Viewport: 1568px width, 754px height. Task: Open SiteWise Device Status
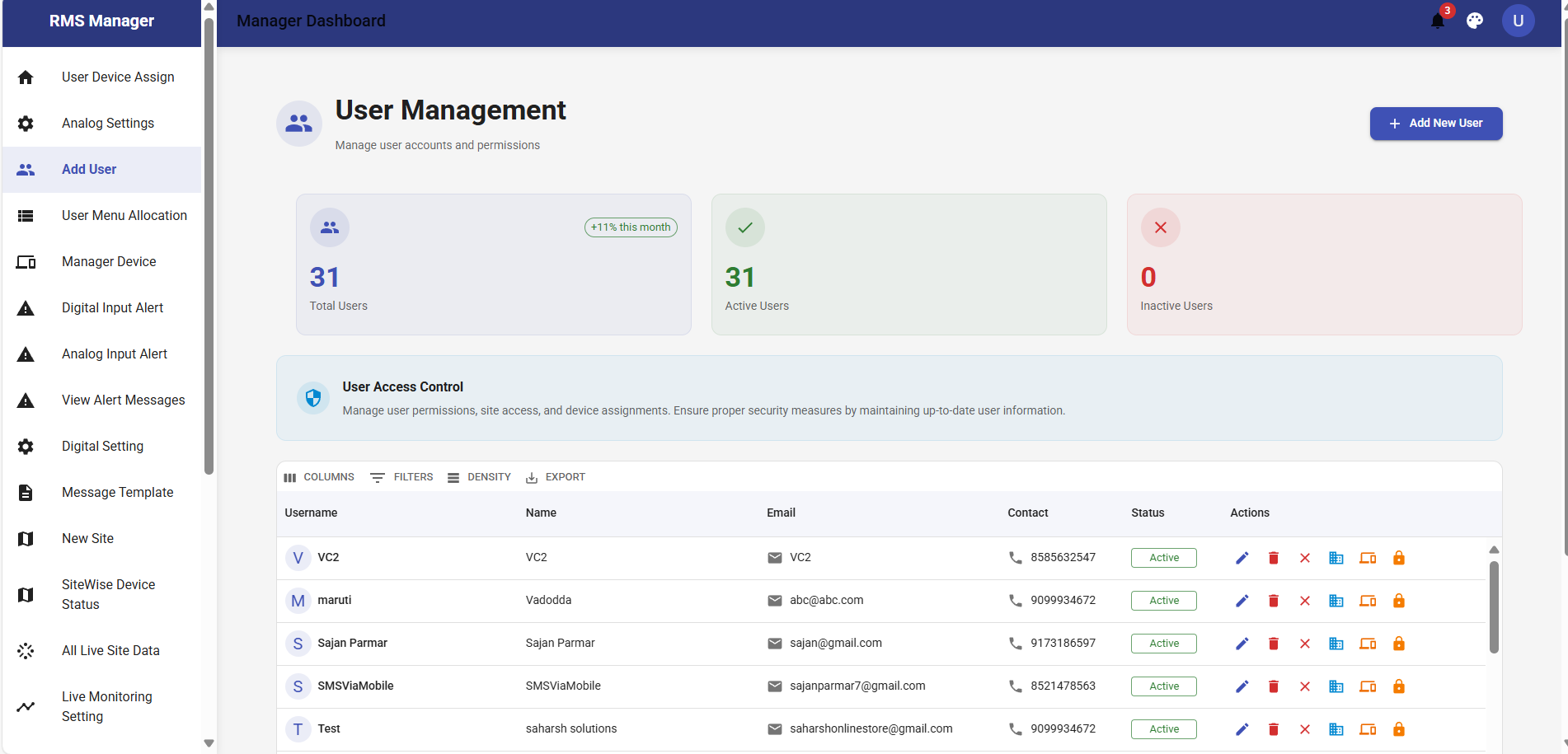click(x=102, y=595)
